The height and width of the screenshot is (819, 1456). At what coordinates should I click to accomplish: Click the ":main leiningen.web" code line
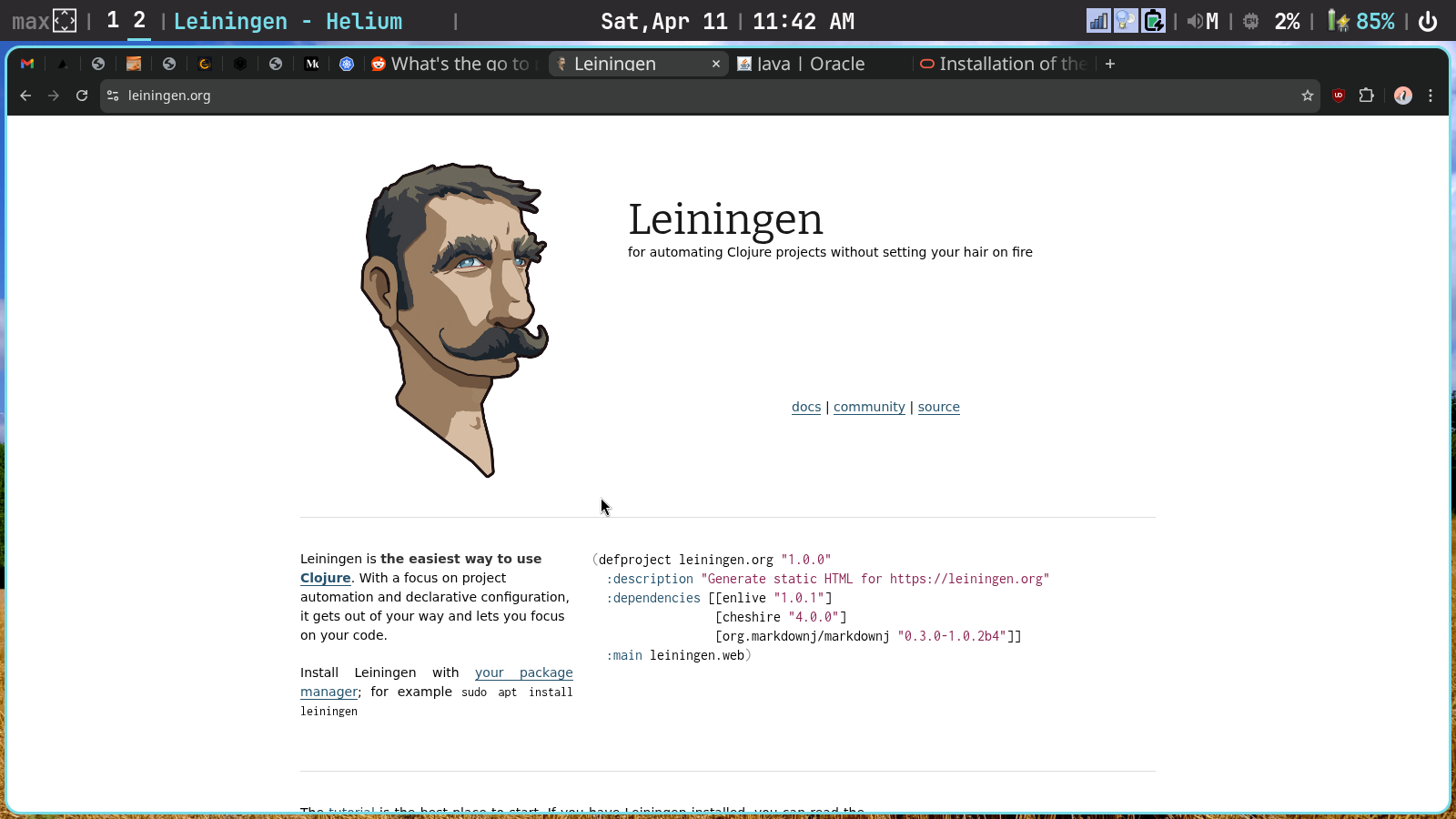pos(679,655)
